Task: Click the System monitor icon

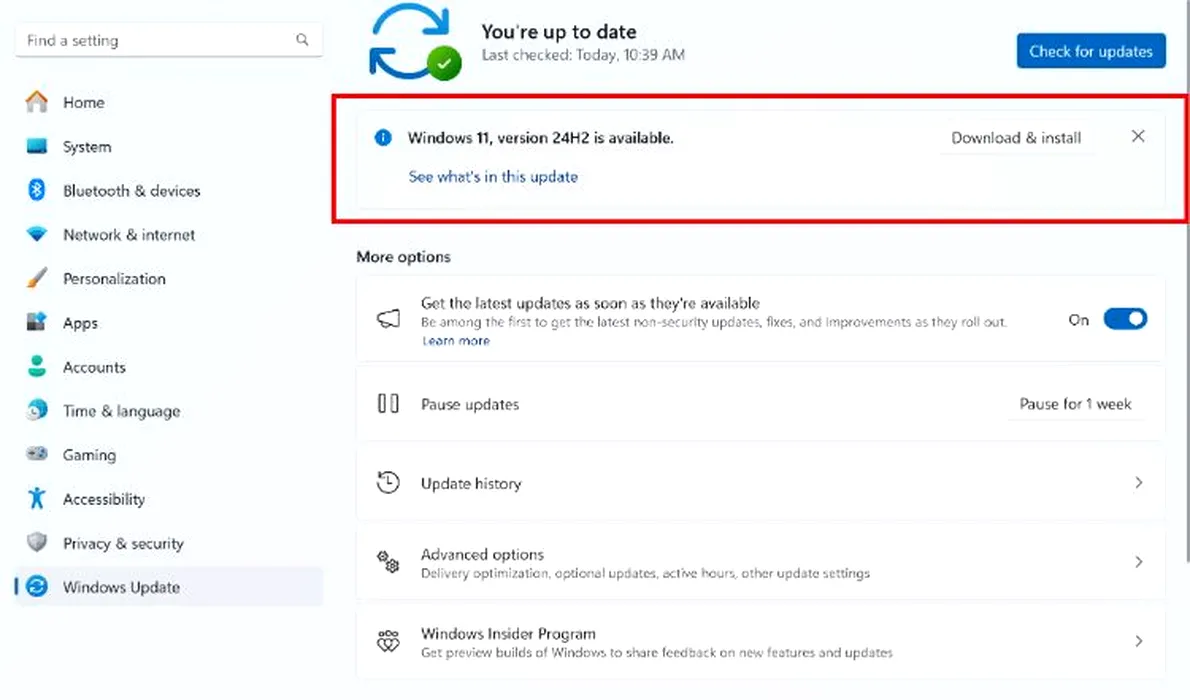Action: coord(36,146)
